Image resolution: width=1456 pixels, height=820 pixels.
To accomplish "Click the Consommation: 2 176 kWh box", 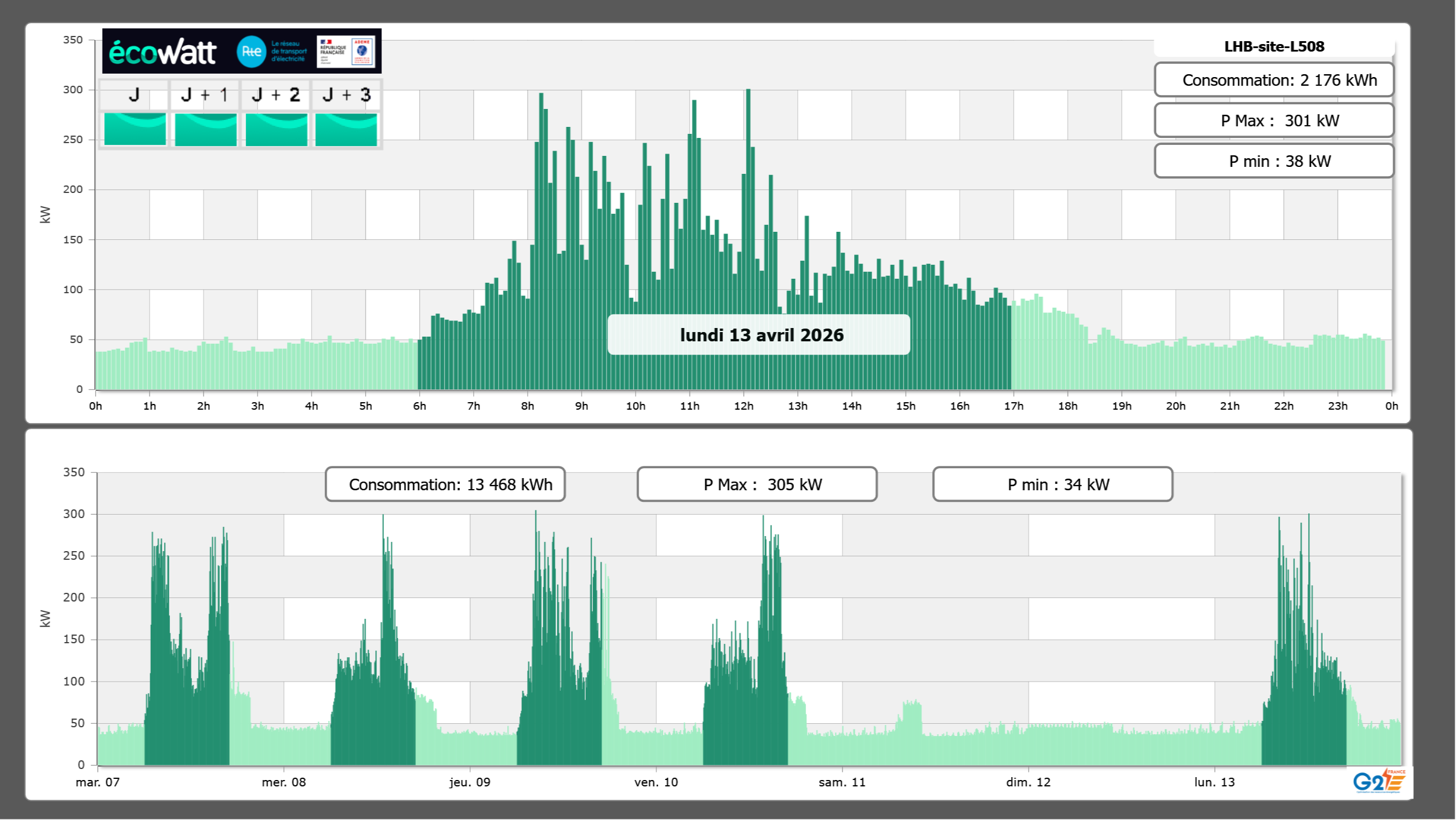I will [x=1274, y=80].
